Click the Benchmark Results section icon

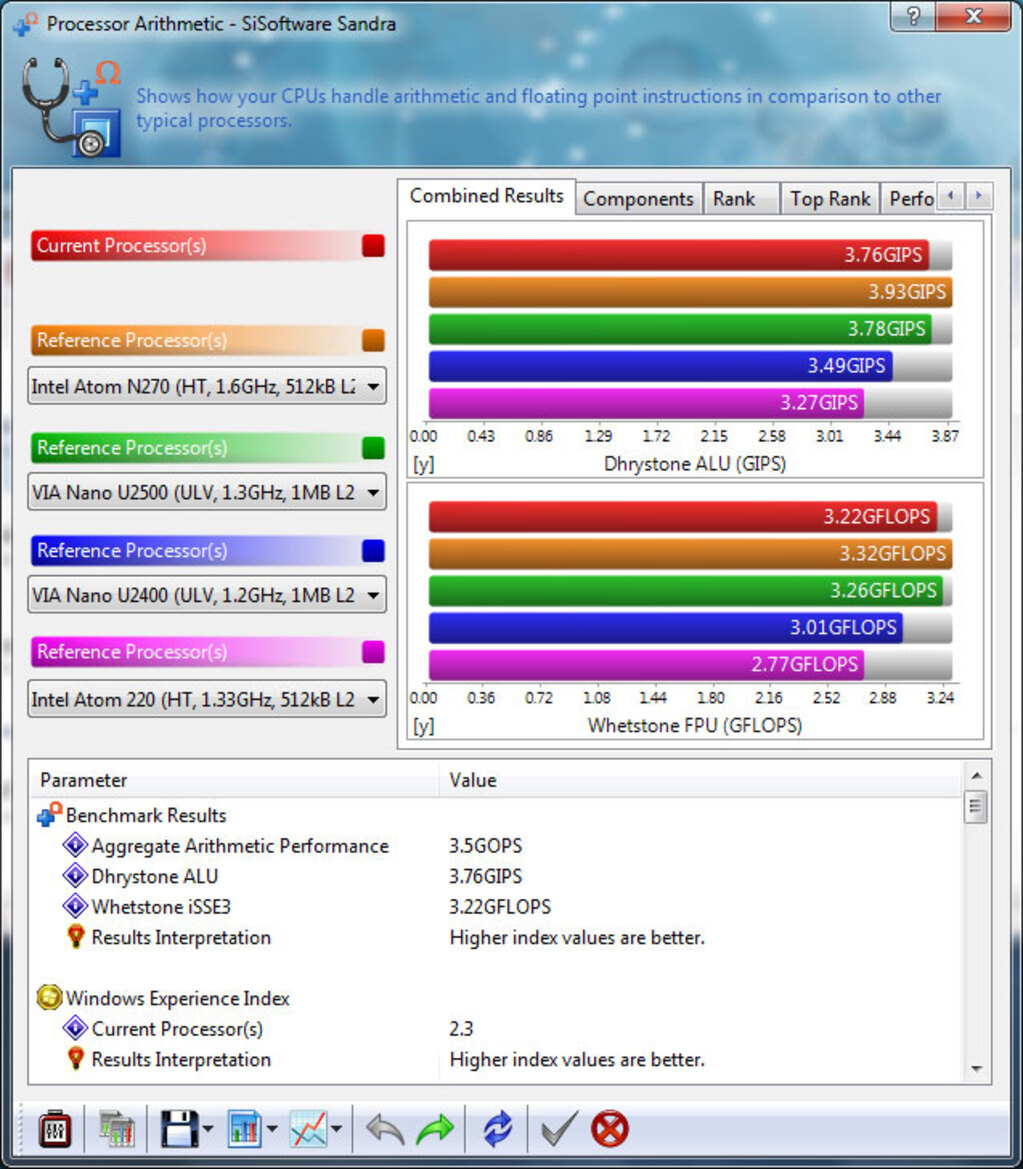coord(49,815)
